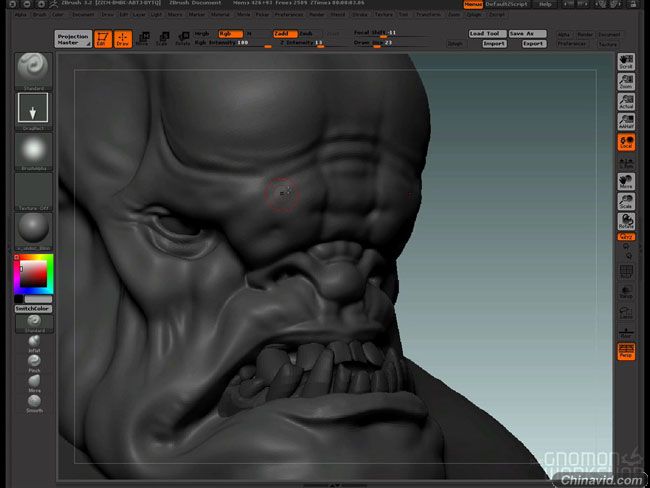Open the material sphere selector
This screenshot has height=488, width=650.
(34, 226)
